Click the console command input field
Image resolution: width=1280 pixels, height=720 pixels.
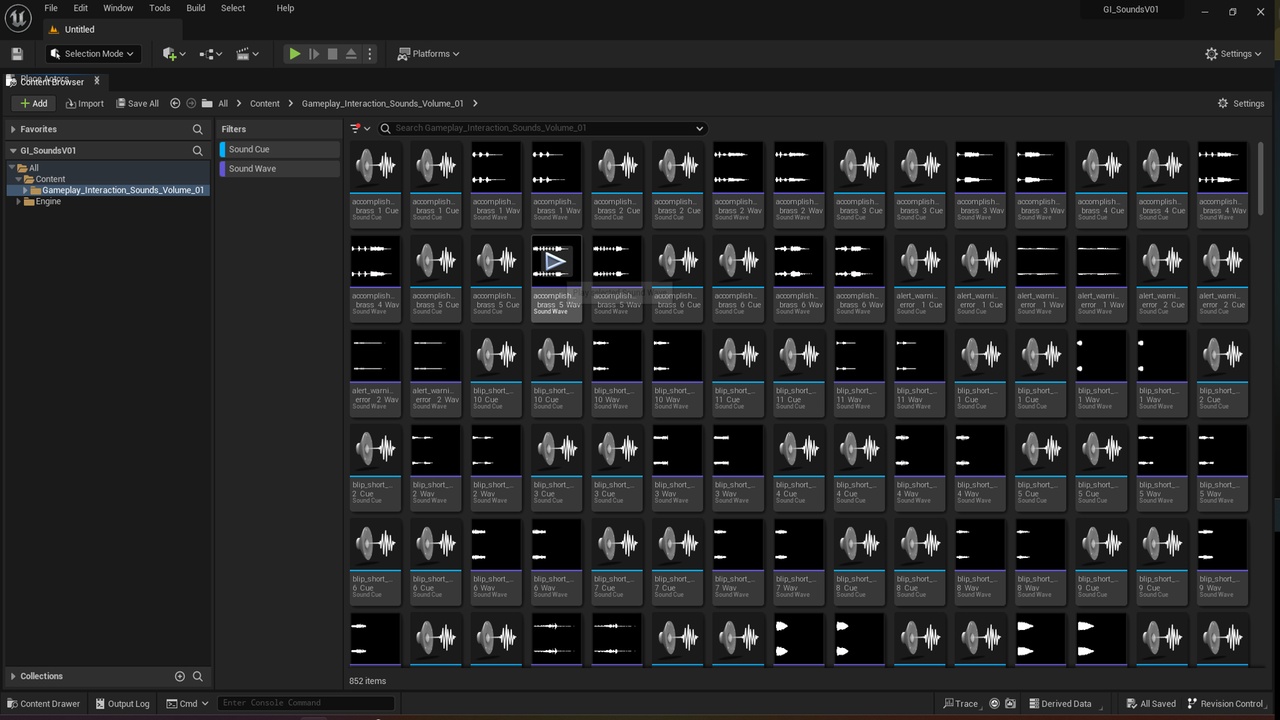305,703
